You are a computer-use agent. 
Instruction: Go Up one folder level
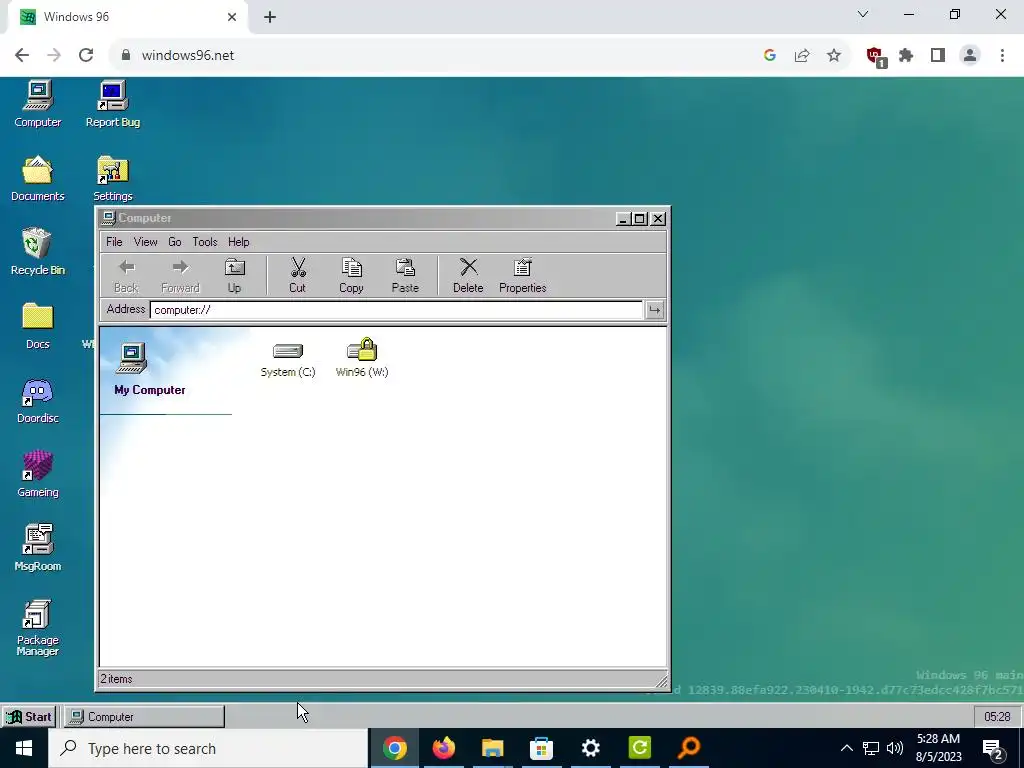(x=234, y=276)
